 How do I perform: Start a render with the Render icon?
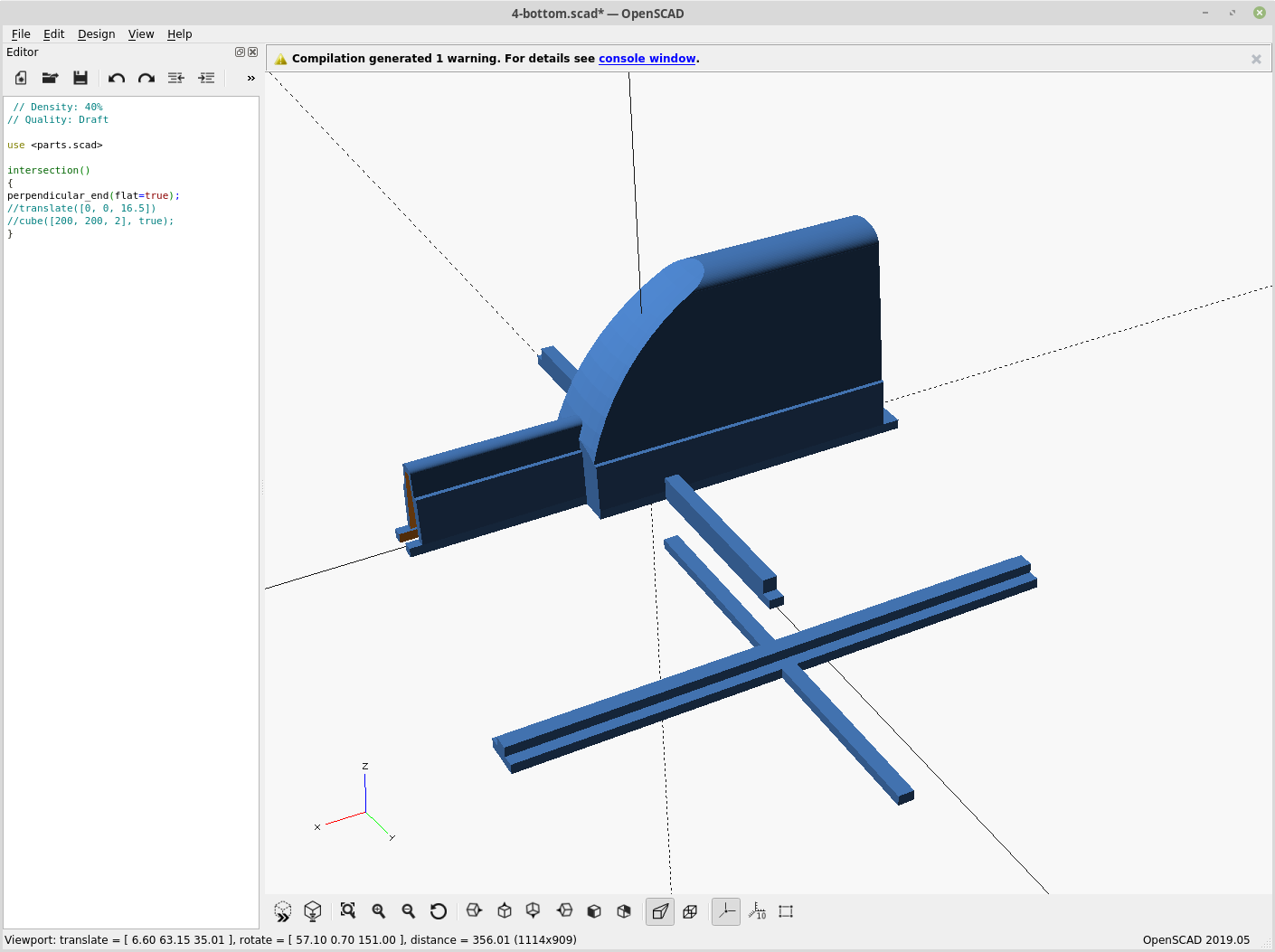point(313,911)
